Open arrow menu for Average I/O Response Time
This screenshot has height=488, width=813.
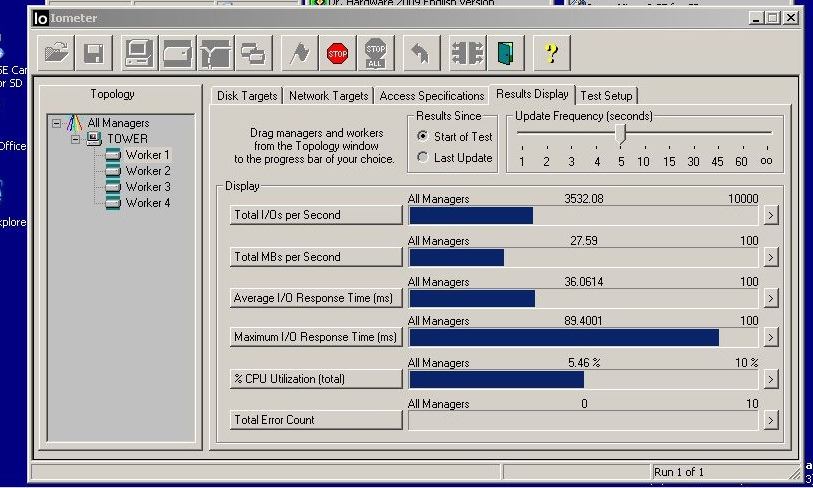point(771,298)
